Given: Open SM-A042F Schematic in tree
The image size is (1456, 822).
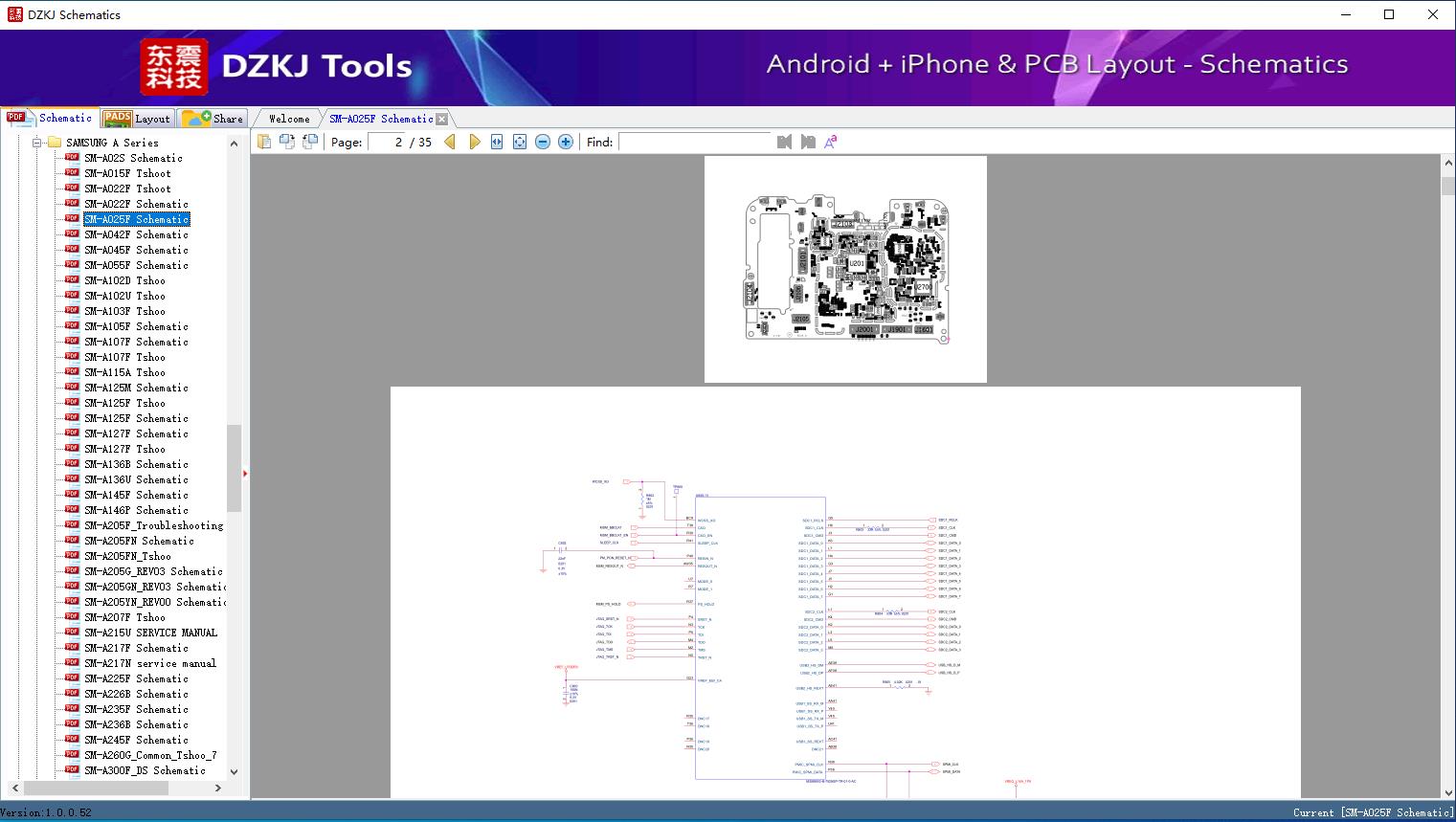Looking at the screenshot, I should point(136,234).
